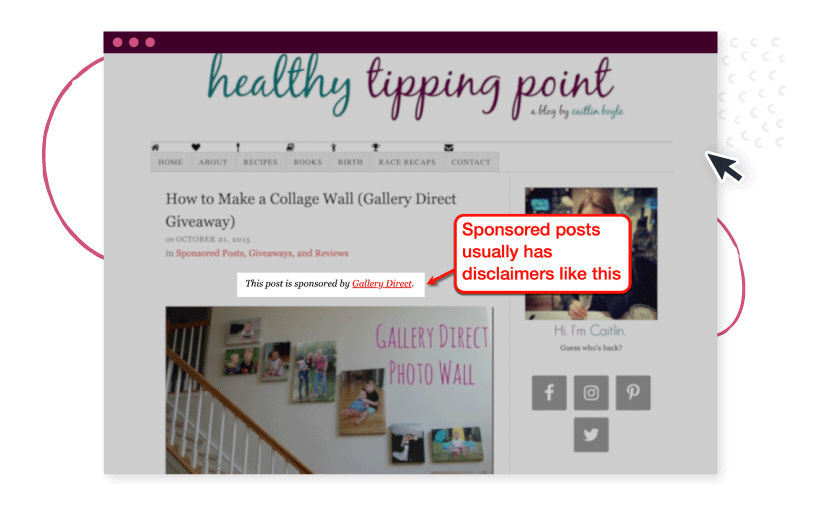This screenshot has width=820, height=510.
Task: Click the book icon above Books
Action: (x=290, y=148)
